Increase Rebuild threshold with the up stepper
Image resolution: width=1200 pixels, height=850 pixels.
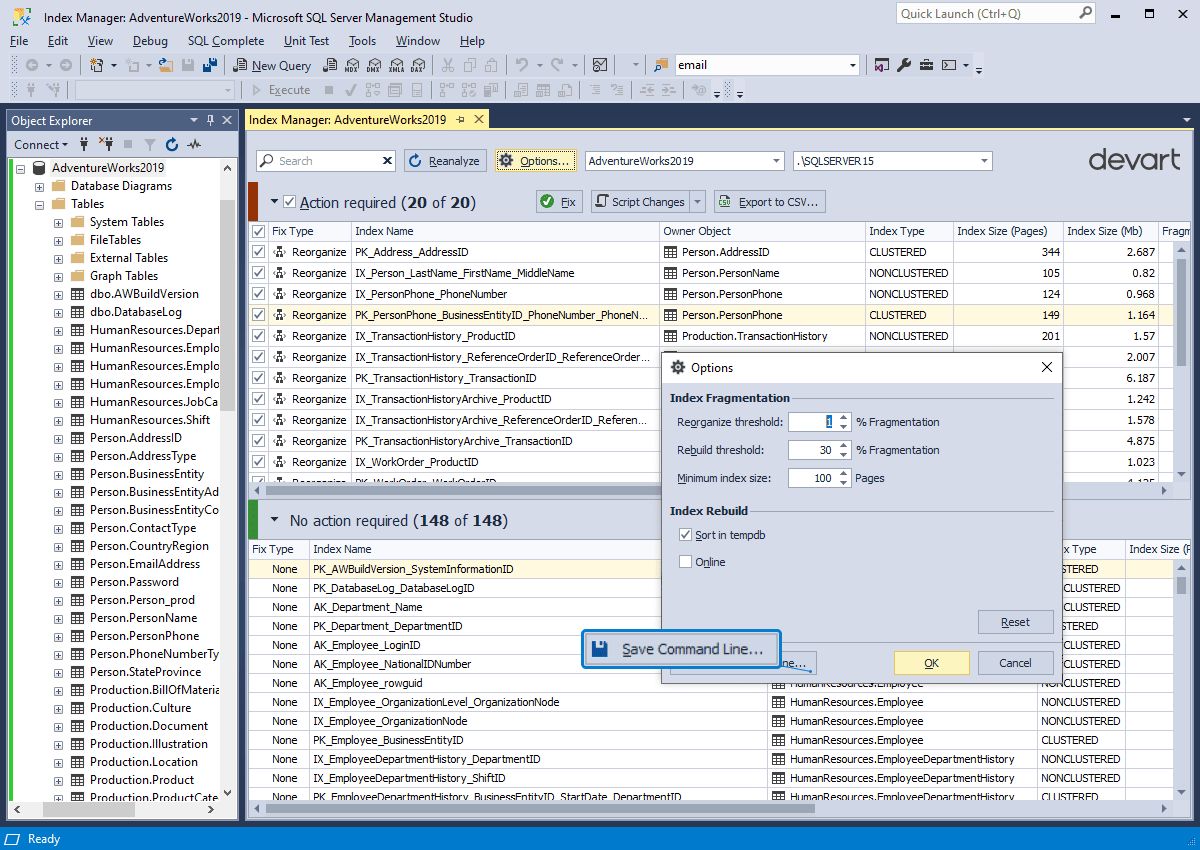coord(843,446)
